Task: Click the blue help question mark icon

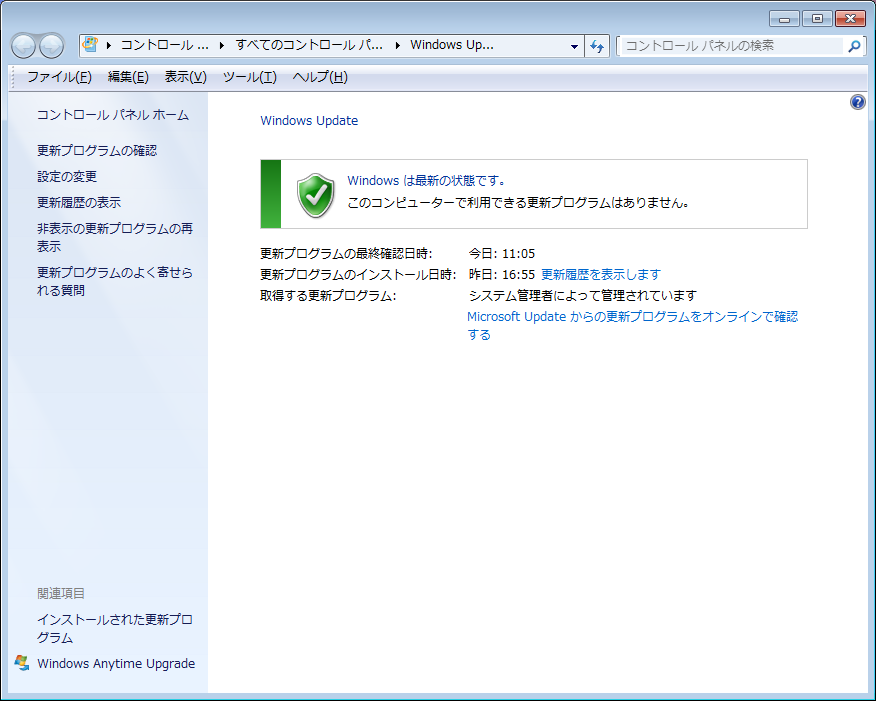Action: [x=857, y=102]
